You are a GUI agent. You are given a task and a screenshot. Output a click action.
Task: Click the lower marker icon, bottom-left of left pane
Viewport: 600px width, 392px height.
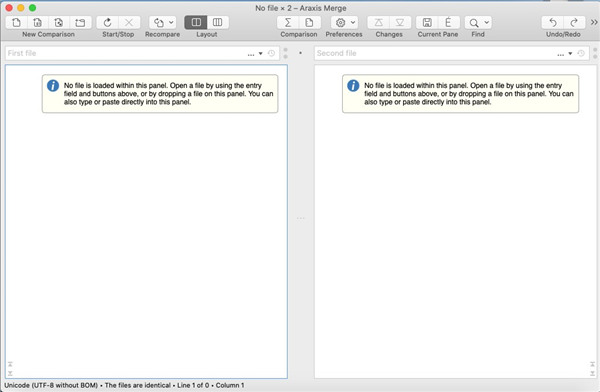(10, 373)
